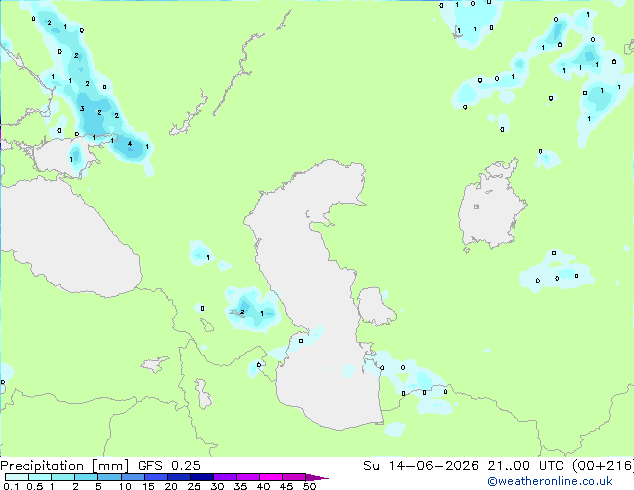Pick the 5–10 mm blue legend swatch
Image resolution: width=634 pixels, height=490 pixels.
109,477
